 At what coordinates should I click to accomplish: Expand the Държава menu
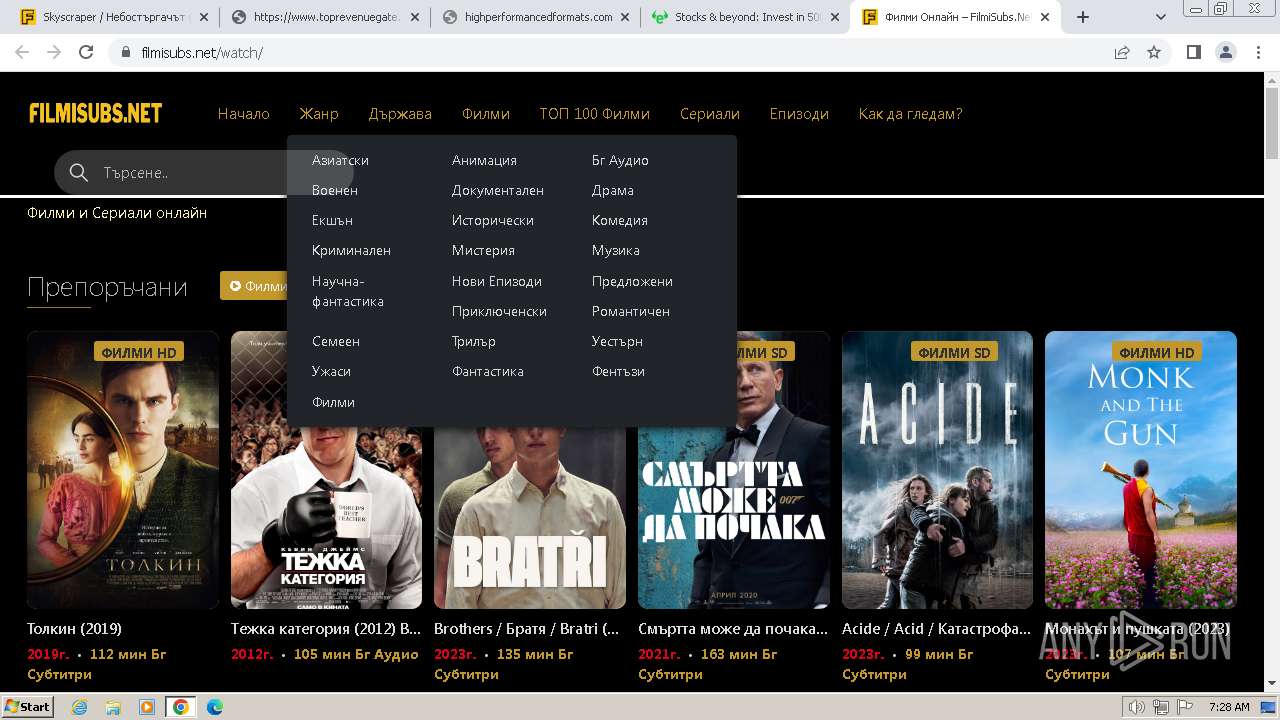(x=400, y=114)
